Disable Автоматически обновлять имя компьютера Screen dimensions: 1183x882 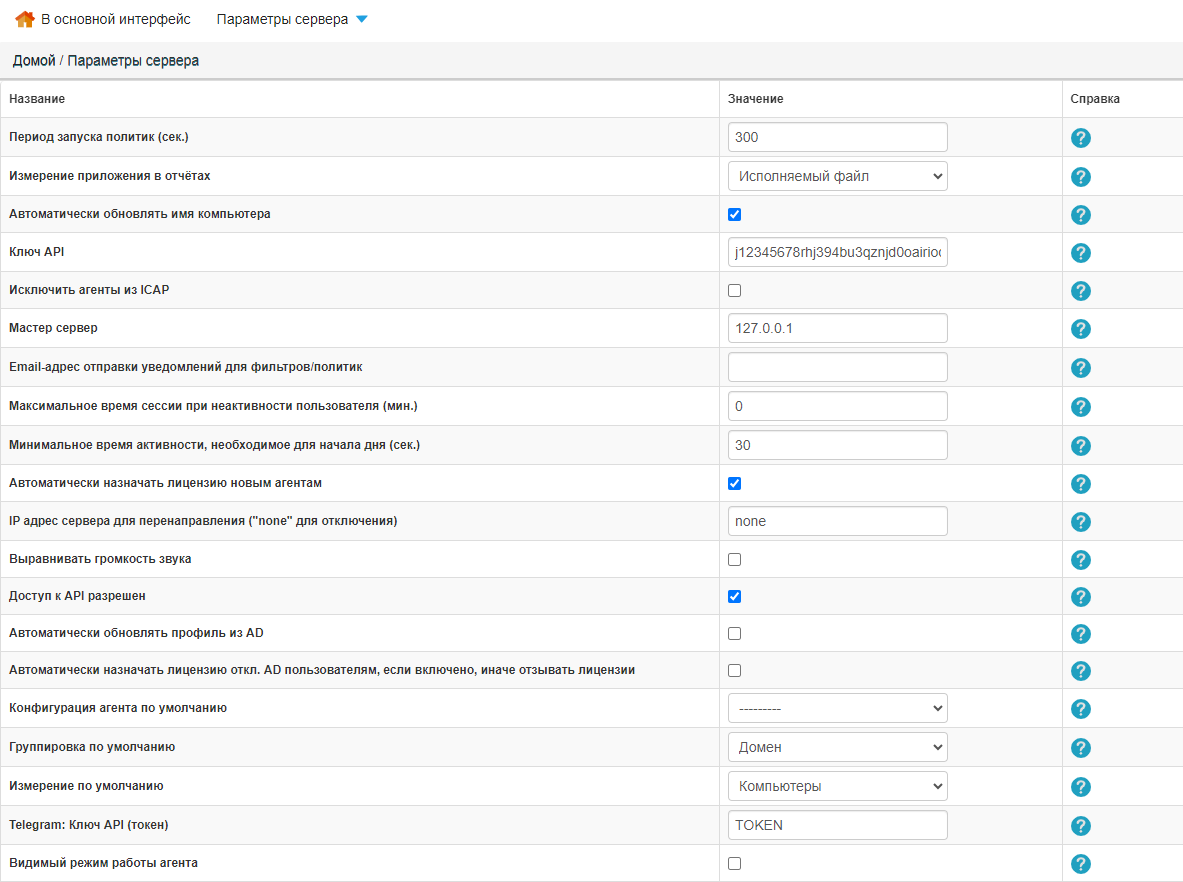[x=735, y=214]
